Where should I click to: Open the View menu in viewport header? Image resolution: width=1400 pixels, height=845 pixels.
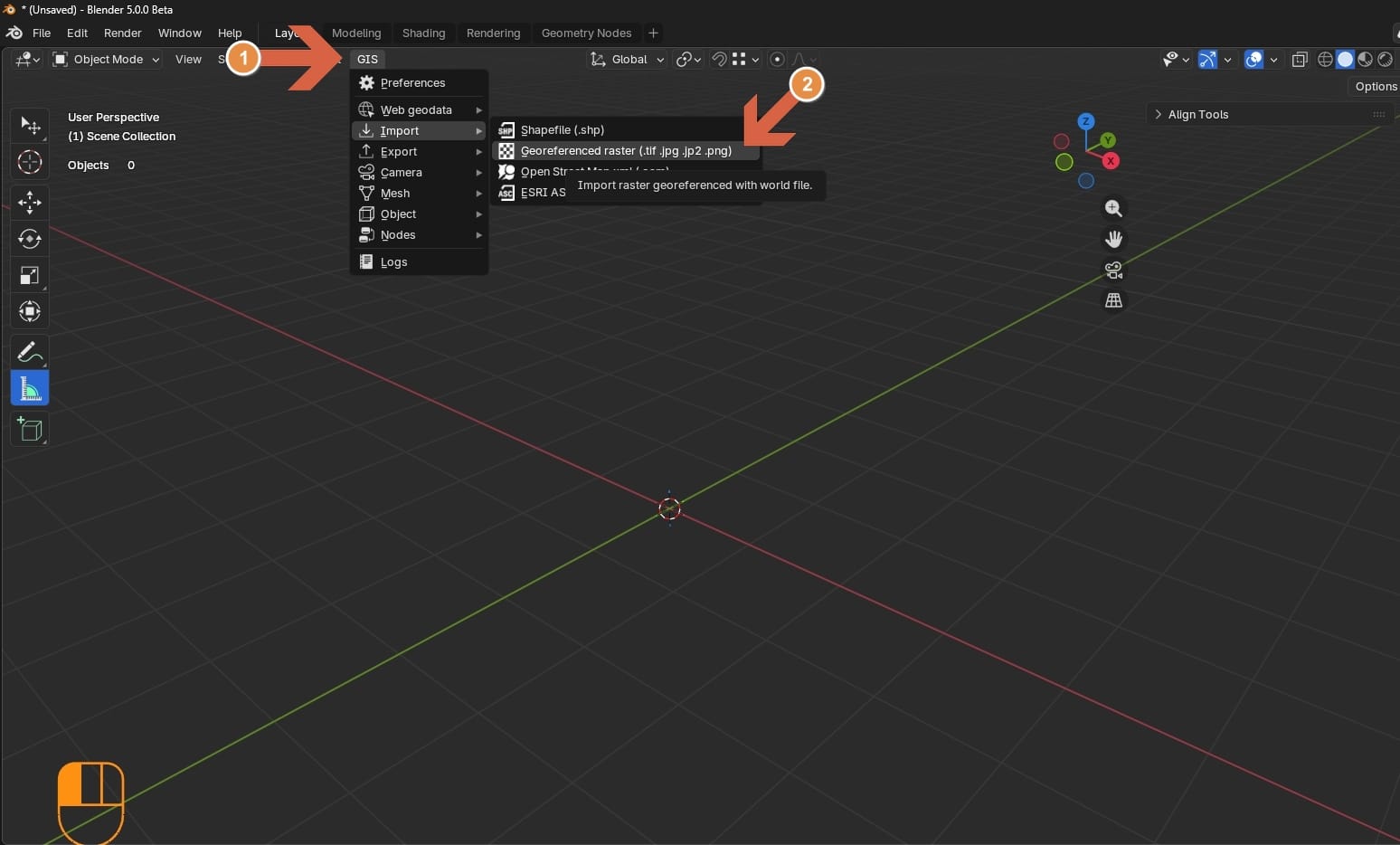coord(188,59)
